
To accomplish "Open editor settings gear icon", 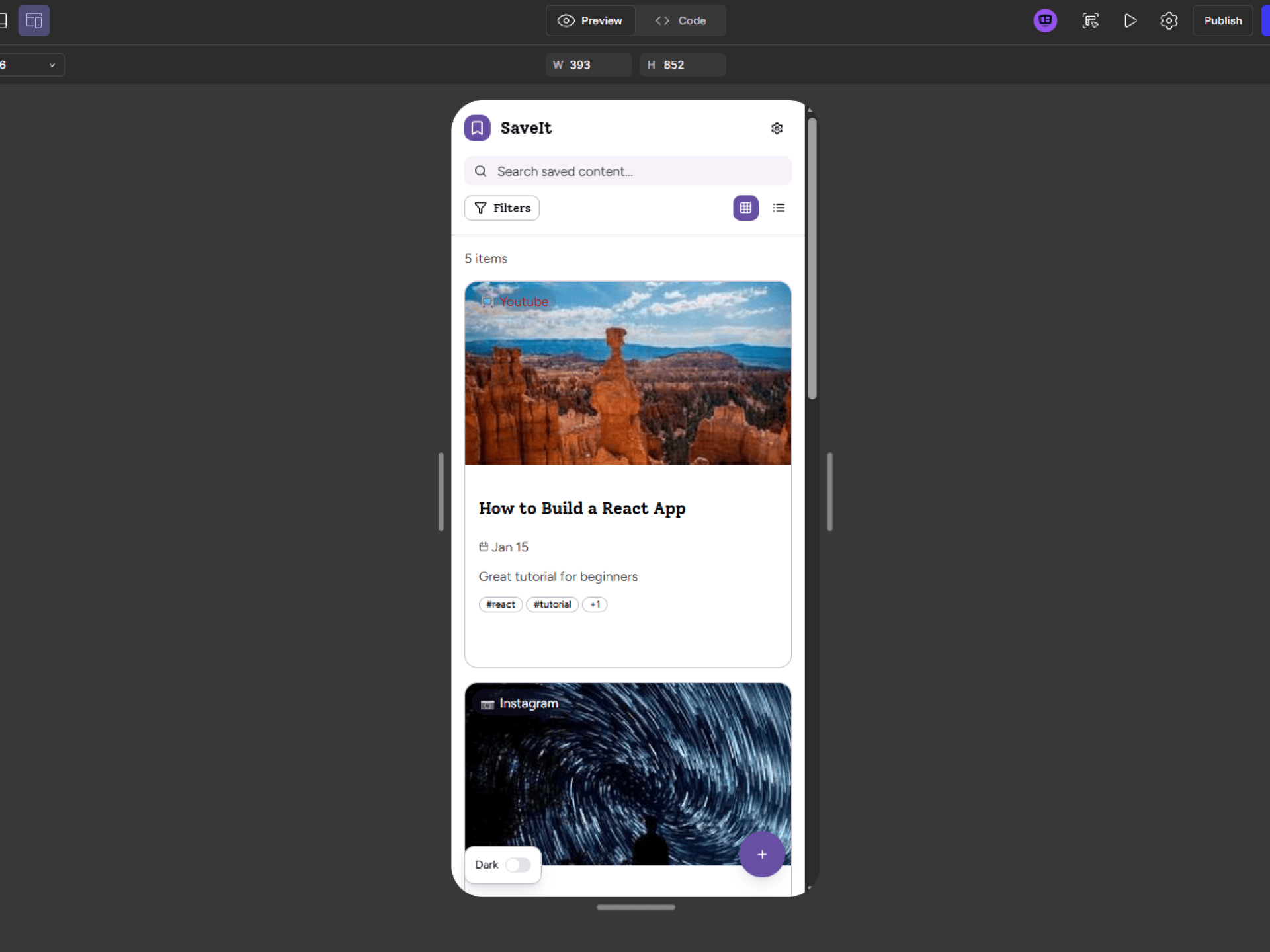I will pyautogui.click(x=1169, y=20).
